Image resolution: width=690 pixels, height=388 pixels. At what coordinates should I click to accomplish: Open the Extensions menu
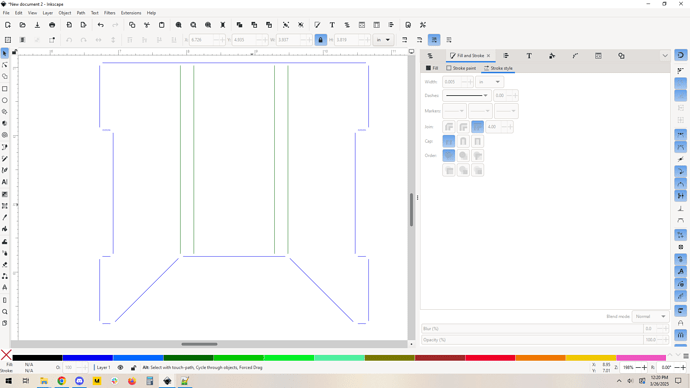(x=131, y=13)
